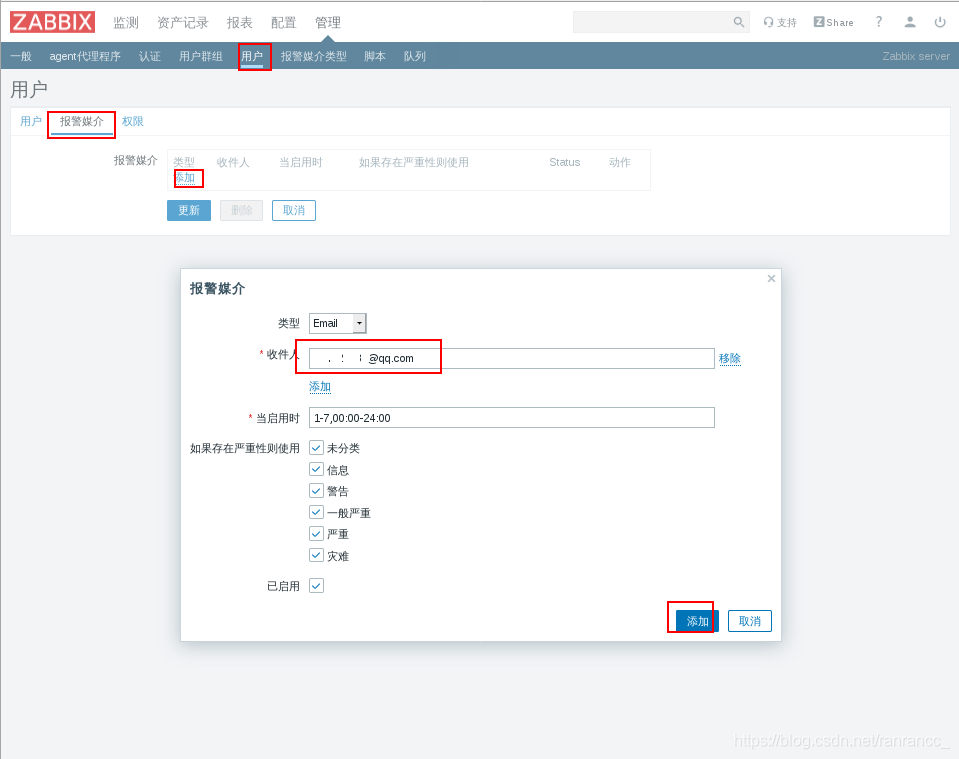Toggle the 警告 severity checkbox
Image resolution: width=959 pixels, height=759 pixels.
click(x=316, y=491)
